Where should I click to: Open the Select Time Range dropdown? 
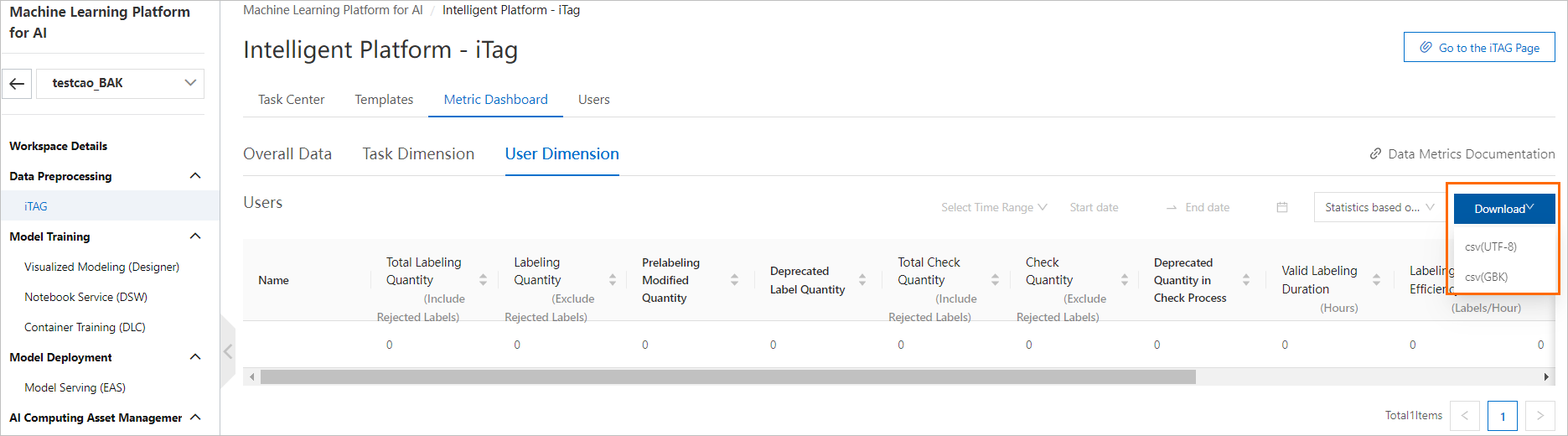[993, 207]
